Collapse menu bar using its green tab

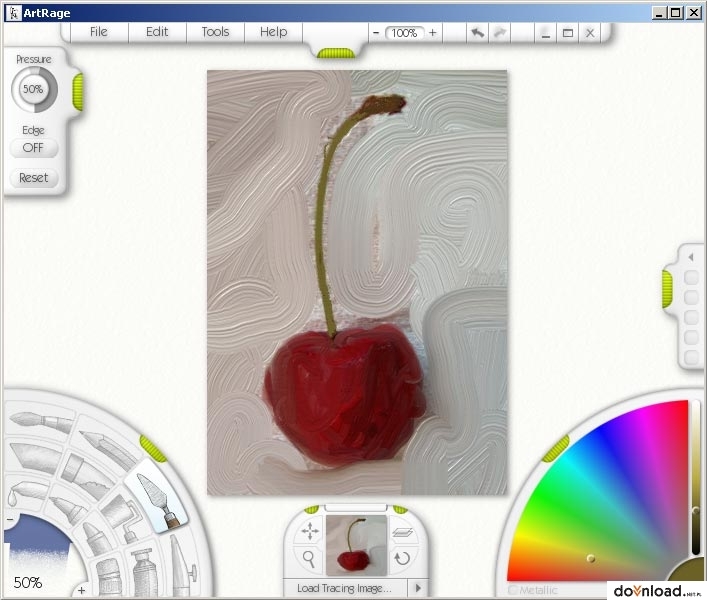[335, 53]
